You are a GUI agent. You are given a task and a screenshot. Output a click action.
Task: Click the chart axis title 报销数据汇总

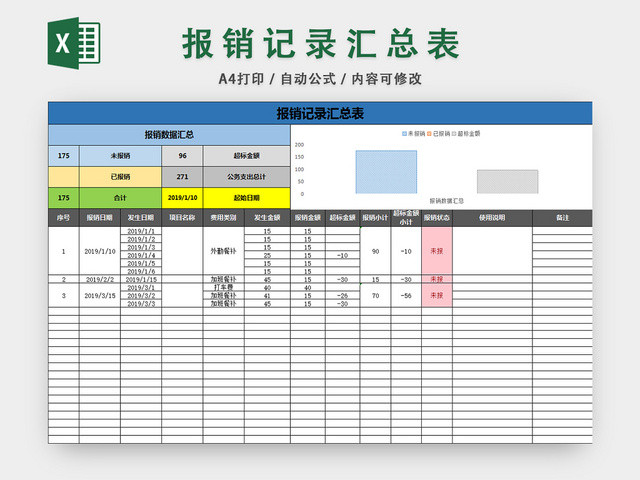447,201
